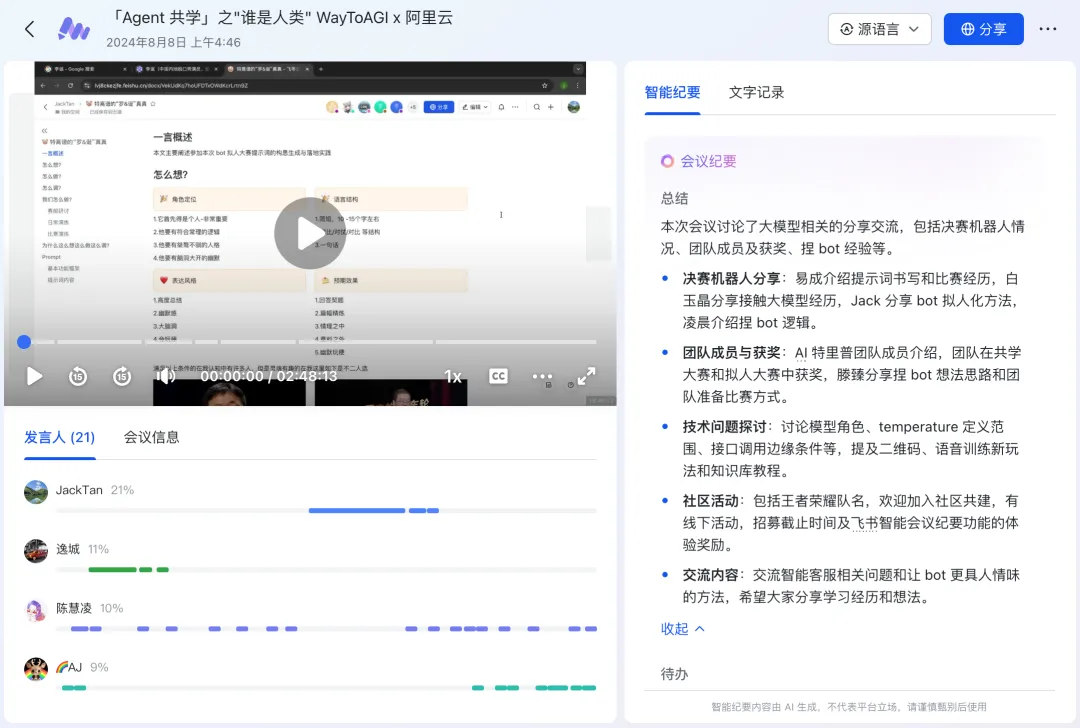1080x728 pixels.
Task: Select the speaker name "AJ"
Action: [69, 668]
